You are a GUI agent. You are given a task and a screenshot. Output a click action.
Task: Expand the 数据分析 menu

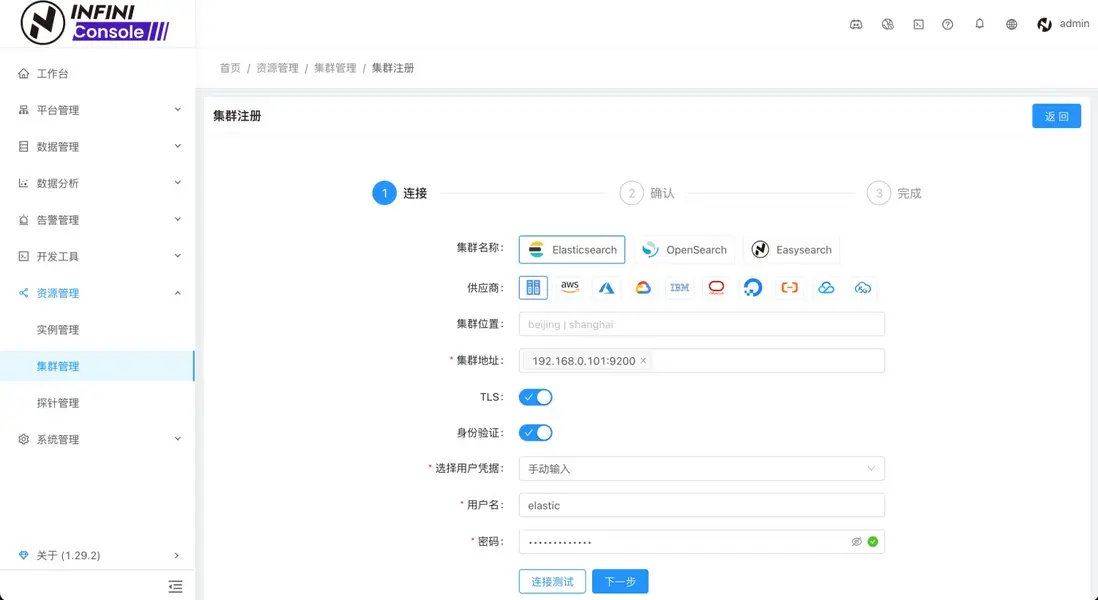coord(97,183)
